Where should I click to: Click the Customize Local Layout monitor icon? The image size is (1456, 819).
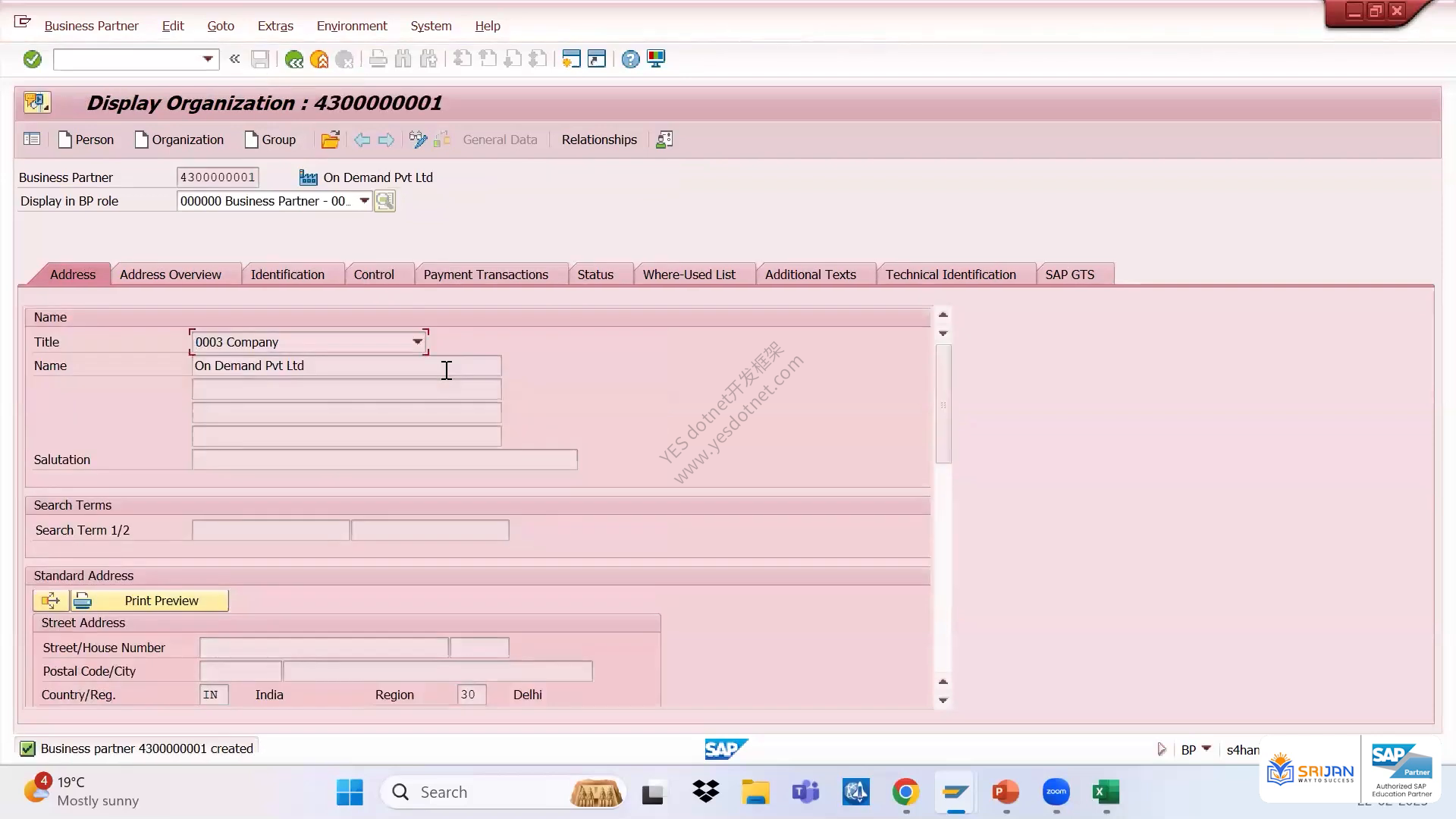656,59
